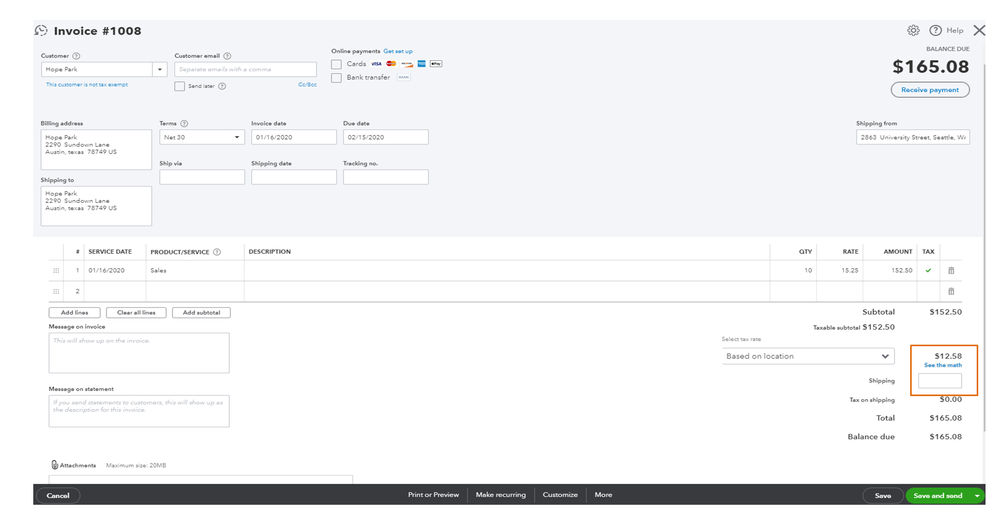
Task: Toggle the tax checkmark on line 1
Action: coord(929,271)
